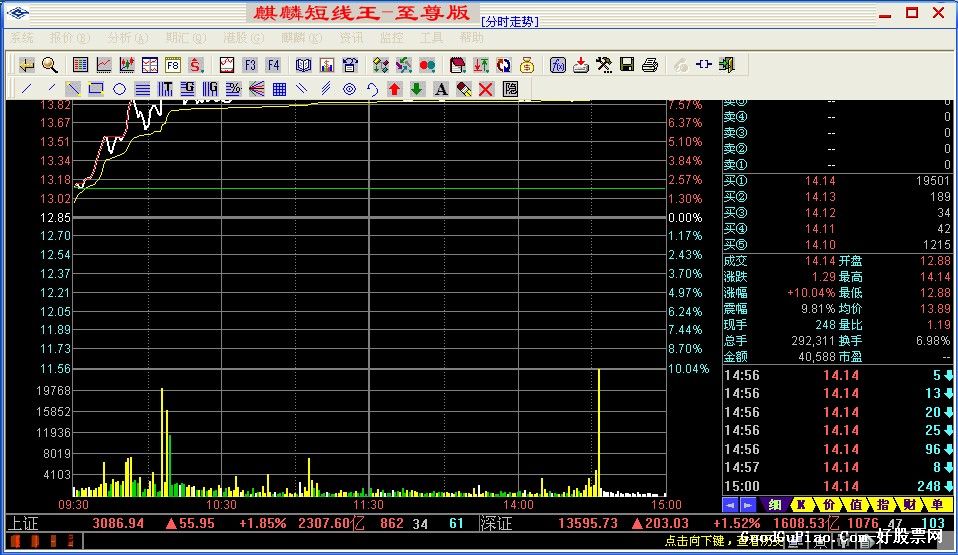The width and height of the screenshot is (958, 555).
Task: Select the percentage lines drawing tool
Action: [x=233, y=89]
